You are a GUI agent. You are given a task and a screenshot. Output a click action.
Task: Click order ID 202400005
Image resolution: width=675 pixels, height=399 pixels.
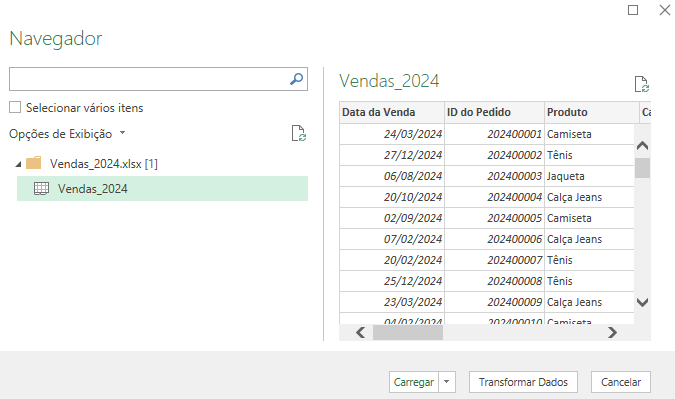494,218
